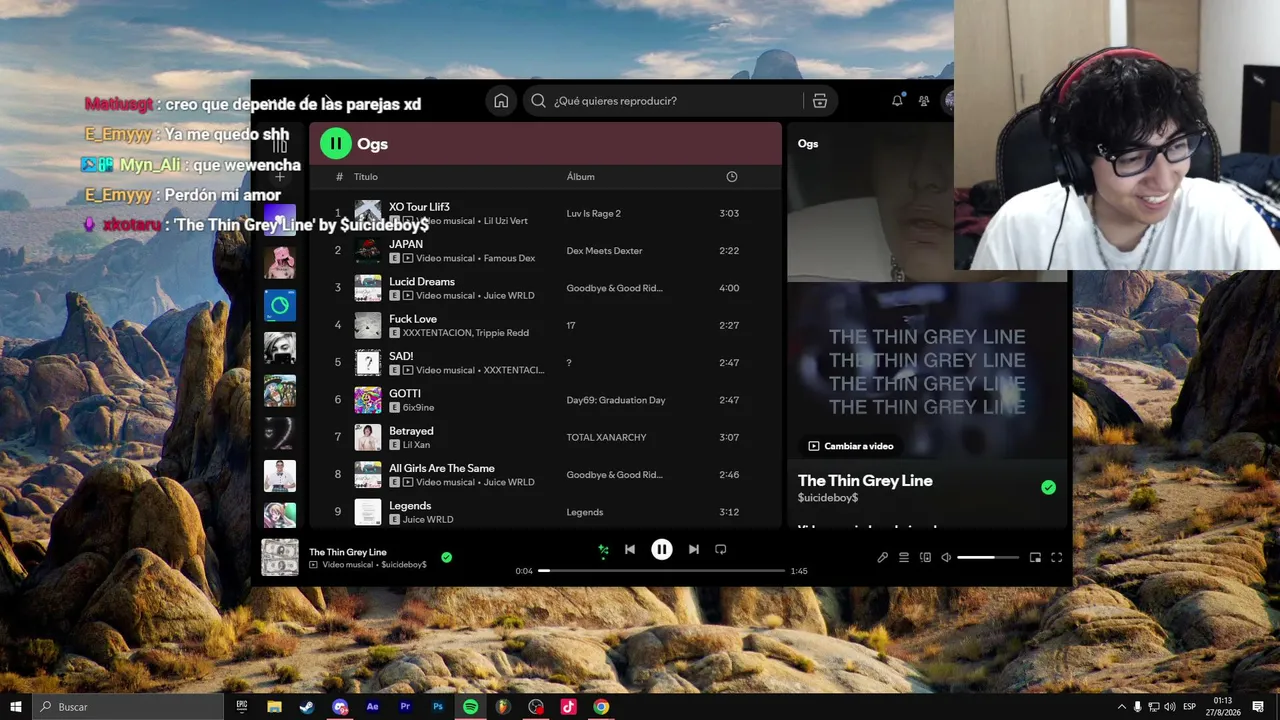The width and height of the screenshot is (1280, 720).
Task: Open Premiere Pro from taskbar
Action: pos(405,707)
